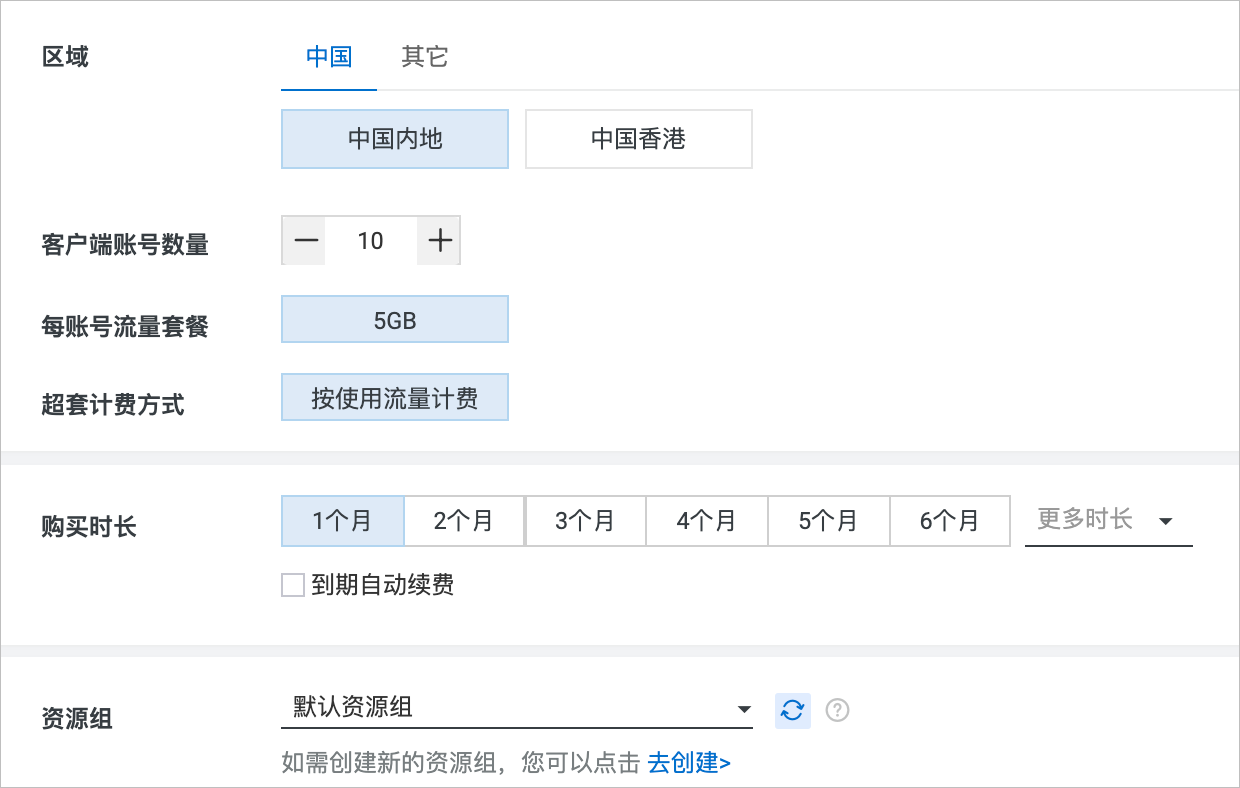Viewport: 1240px width, 788px height.
Task: Click the 区域 label
Action: pyautogui.click(x=65, y=57)
